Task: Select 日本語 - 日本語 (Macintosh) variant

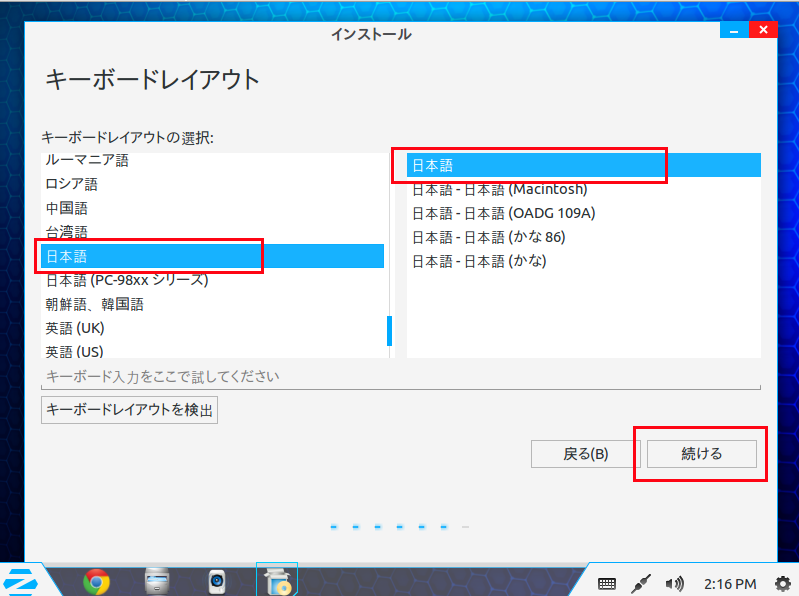Action: [583, 189]
